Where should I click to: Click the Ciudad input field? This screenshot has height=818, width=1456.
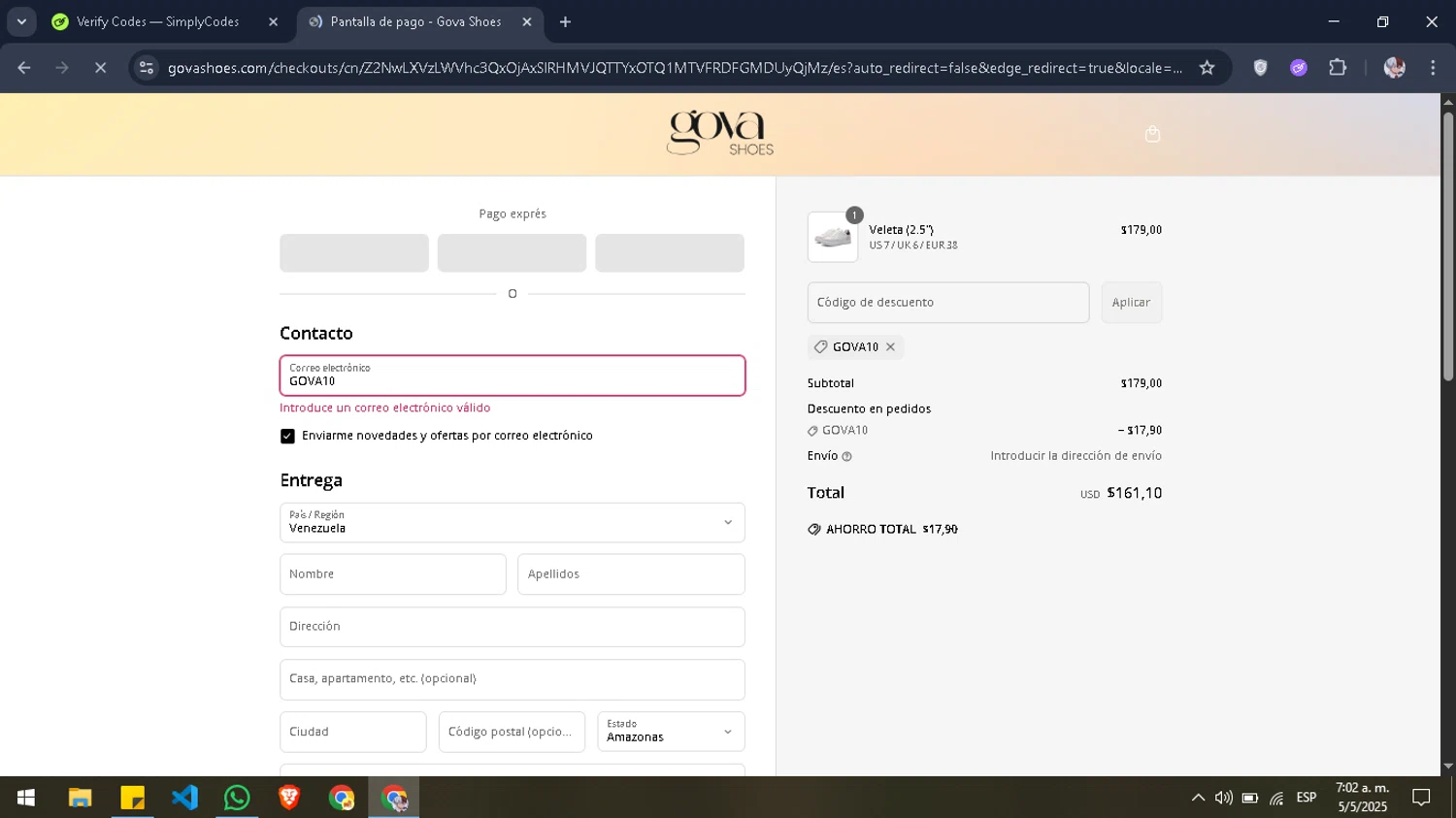click(x=353, y=732)
